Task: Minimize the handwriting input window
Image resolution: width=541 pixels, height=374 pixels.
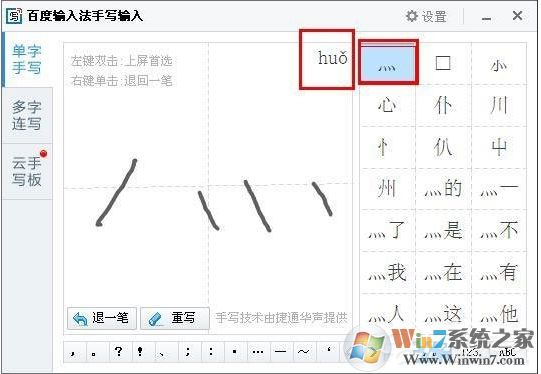Action: pyautogui.click(x=486, y=17)
